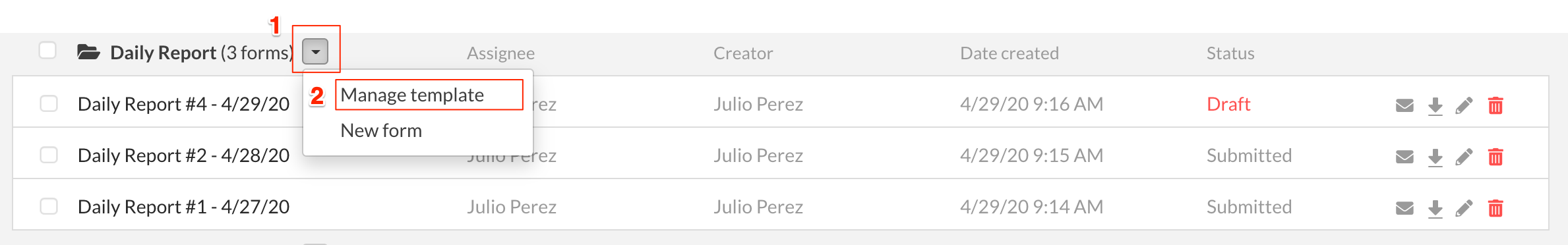Download Daily Report #2
This screenshot has height=245, width=1568.
pyautogui.click(x=1435, y=157)
